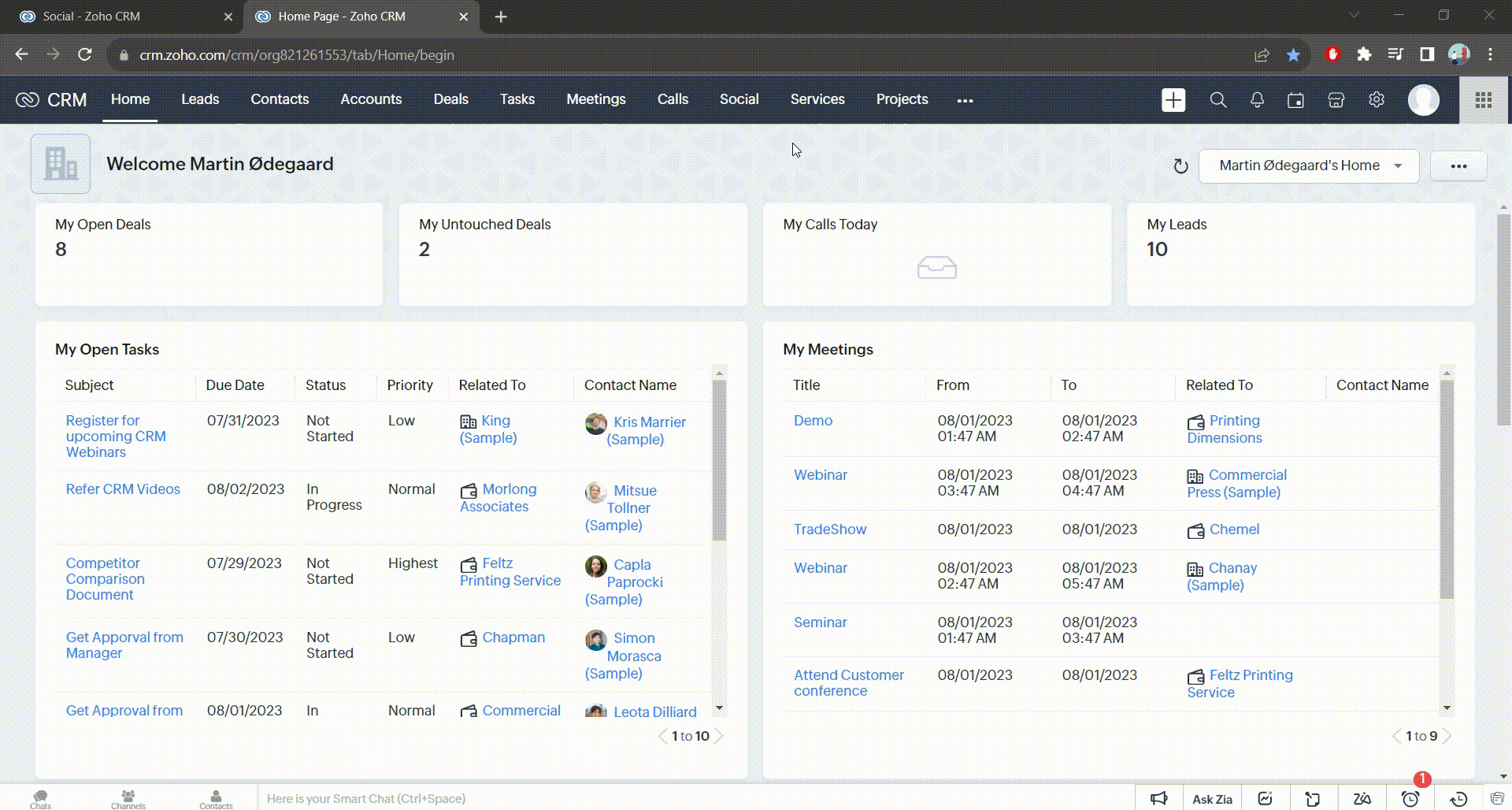Viewport: 1512px width, 810px height.
Task: Click the My Open Tasks scrollbar
Action: point(719,461)
